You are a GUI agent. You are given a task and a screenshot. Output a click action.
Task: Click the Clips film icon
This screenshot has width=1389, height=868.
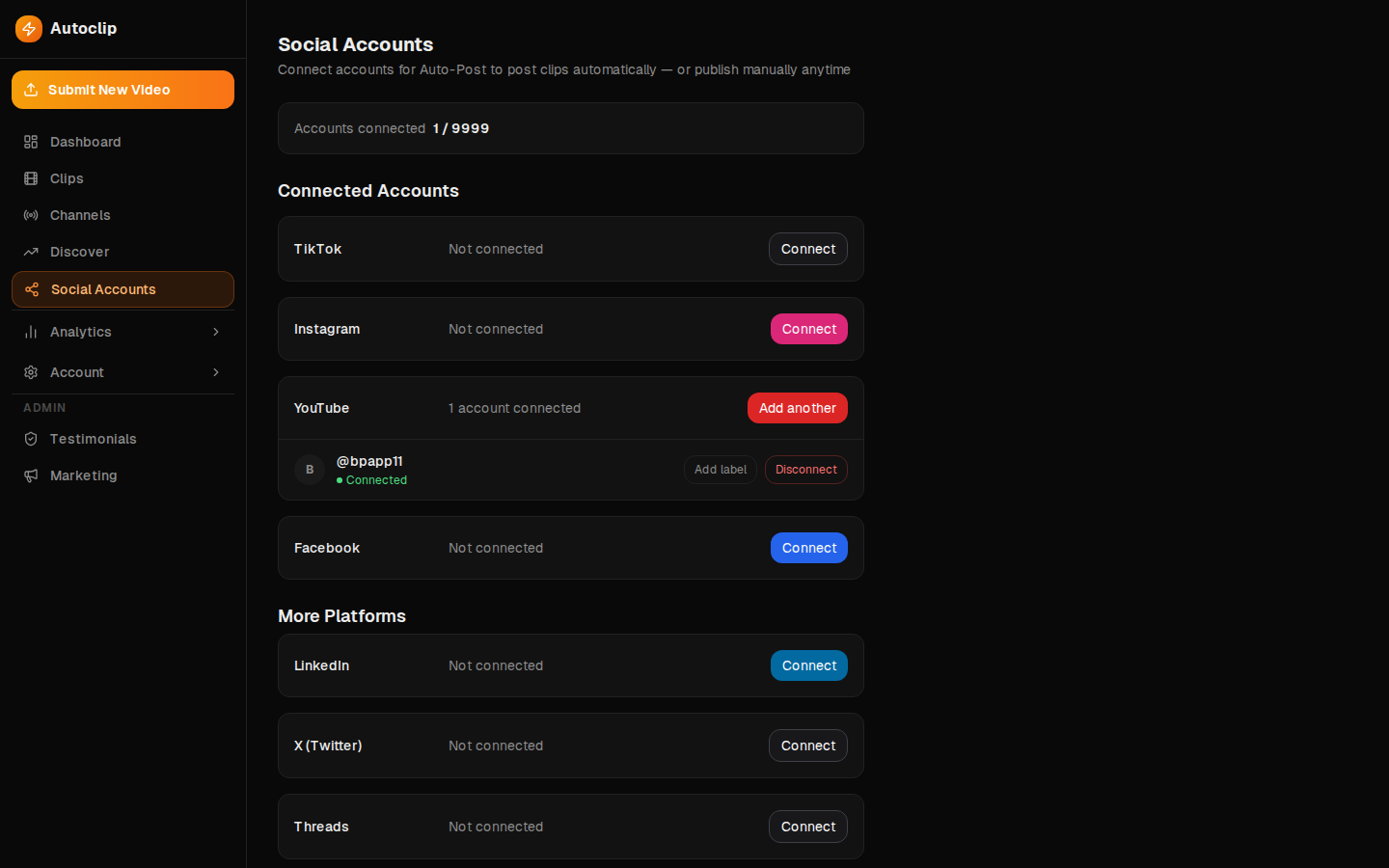point(31,178)
